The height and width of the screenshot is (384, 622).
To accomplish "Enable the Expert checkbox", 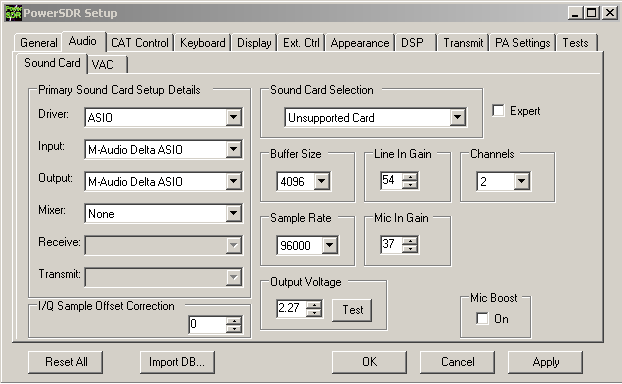I will click(498, 111).
